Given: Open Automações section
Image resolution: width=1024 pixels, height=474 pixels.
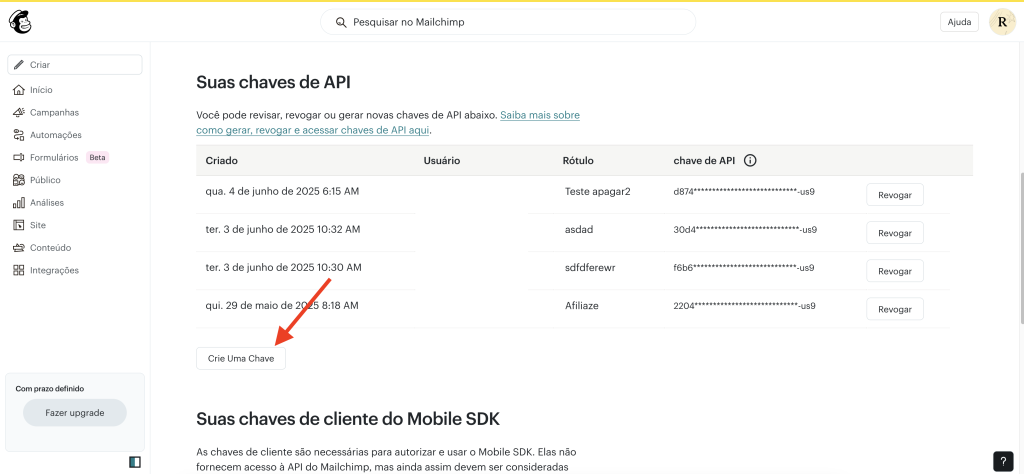Looking at the screenshot, I should coord(56,135).
